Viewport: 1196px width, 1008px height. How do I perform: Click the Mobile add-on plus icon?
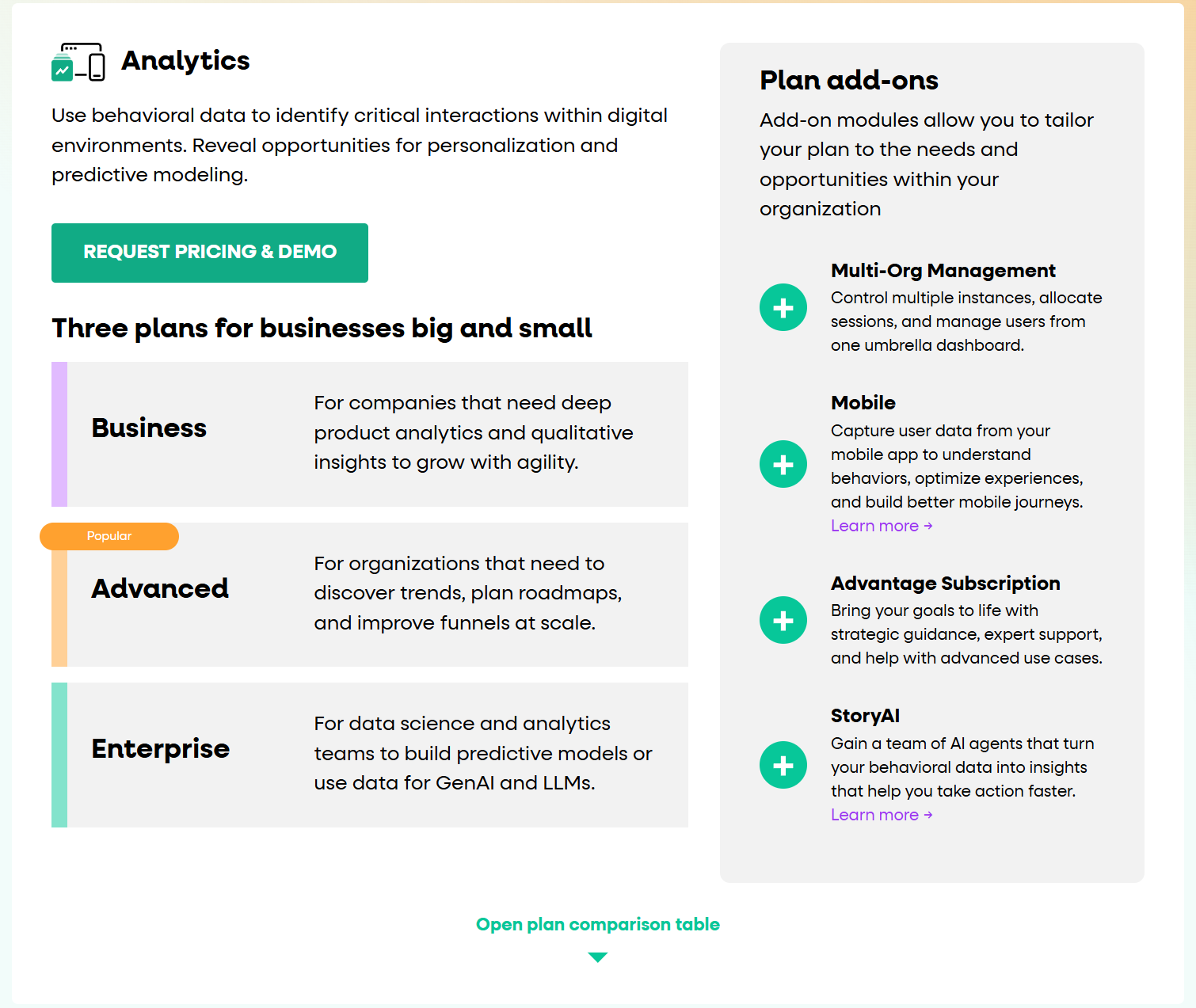[783, 464]
